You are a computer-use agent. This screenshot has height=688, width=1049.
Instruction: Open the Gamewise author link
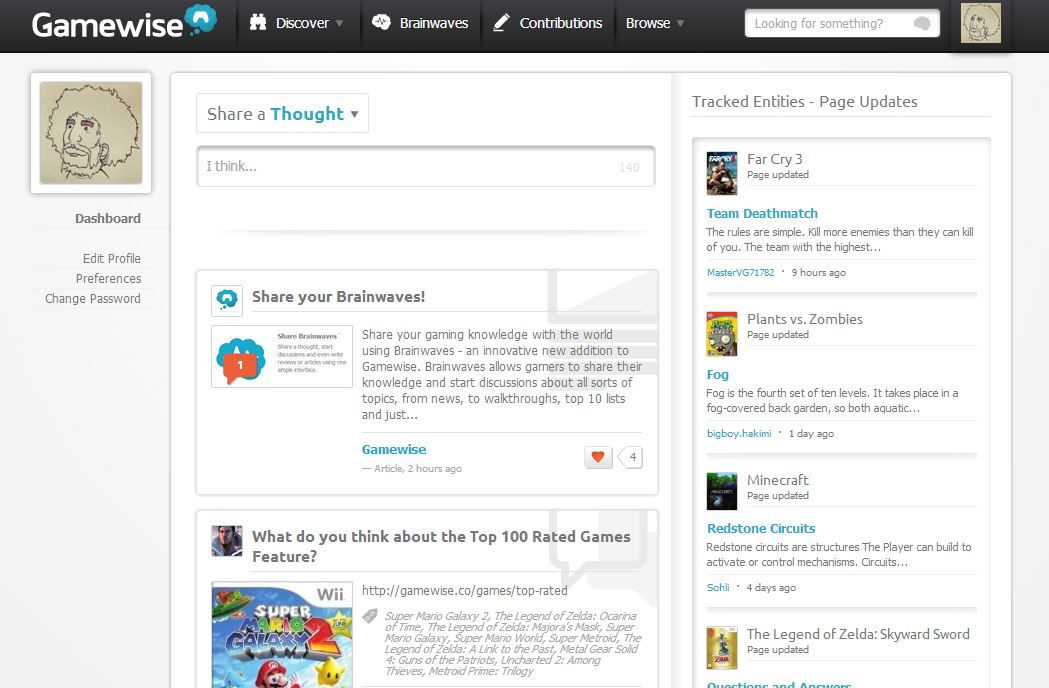tap(394, 450)
